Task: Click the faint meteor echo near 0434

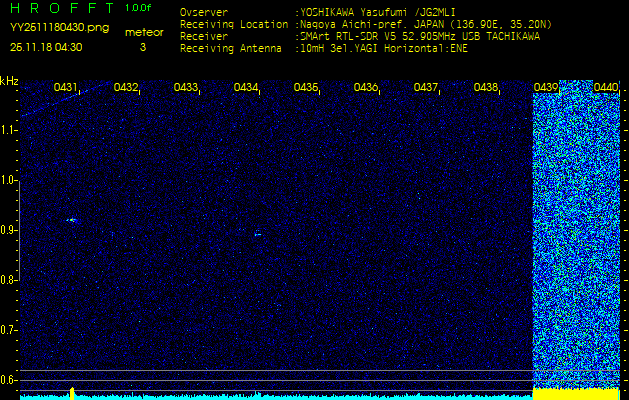Action: tap(258, 233)
